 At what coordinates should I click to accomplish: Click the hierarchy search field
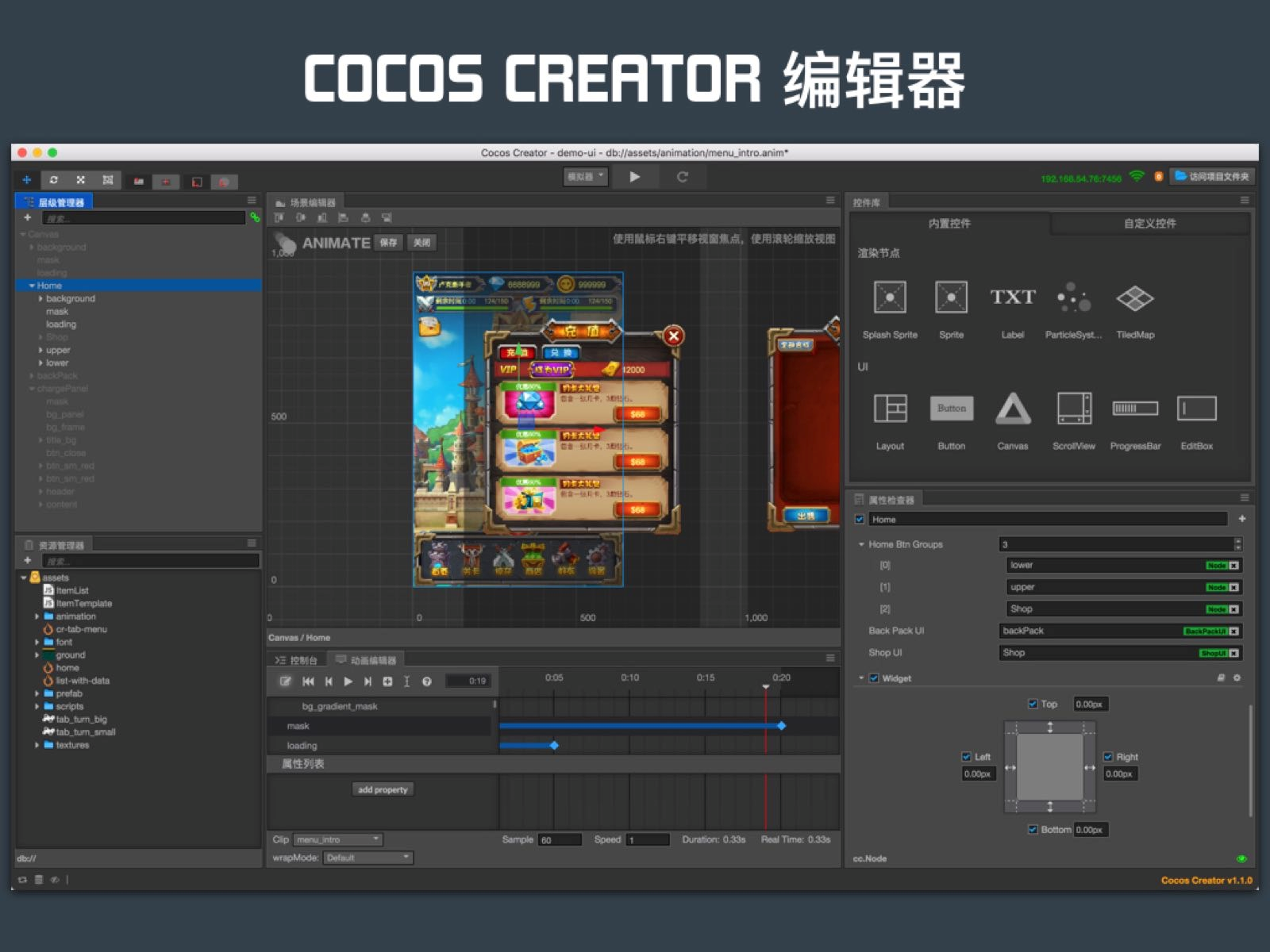pyautogui.click(x=143, y=217)
